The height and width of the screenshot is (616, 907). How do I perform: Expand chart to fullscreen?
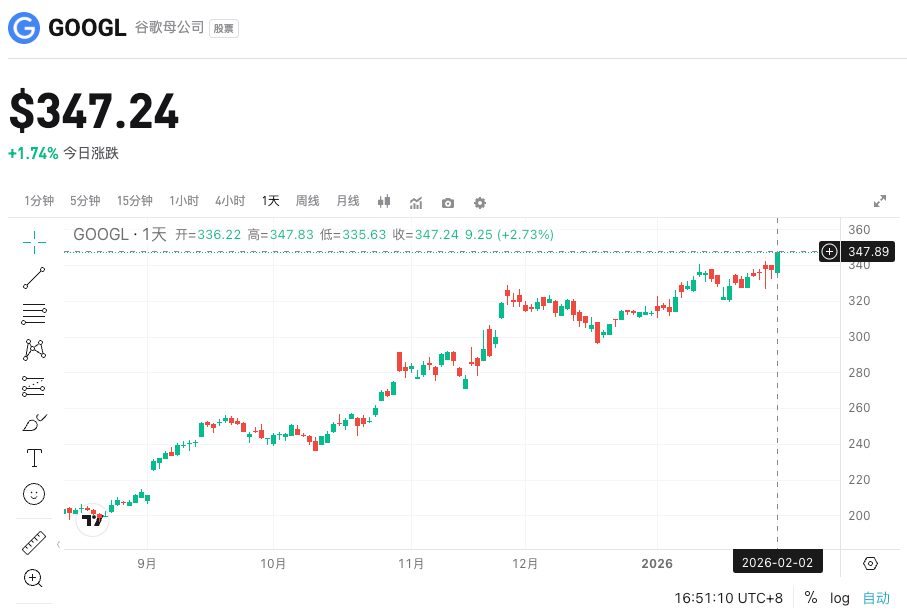(x=880, y=201)
